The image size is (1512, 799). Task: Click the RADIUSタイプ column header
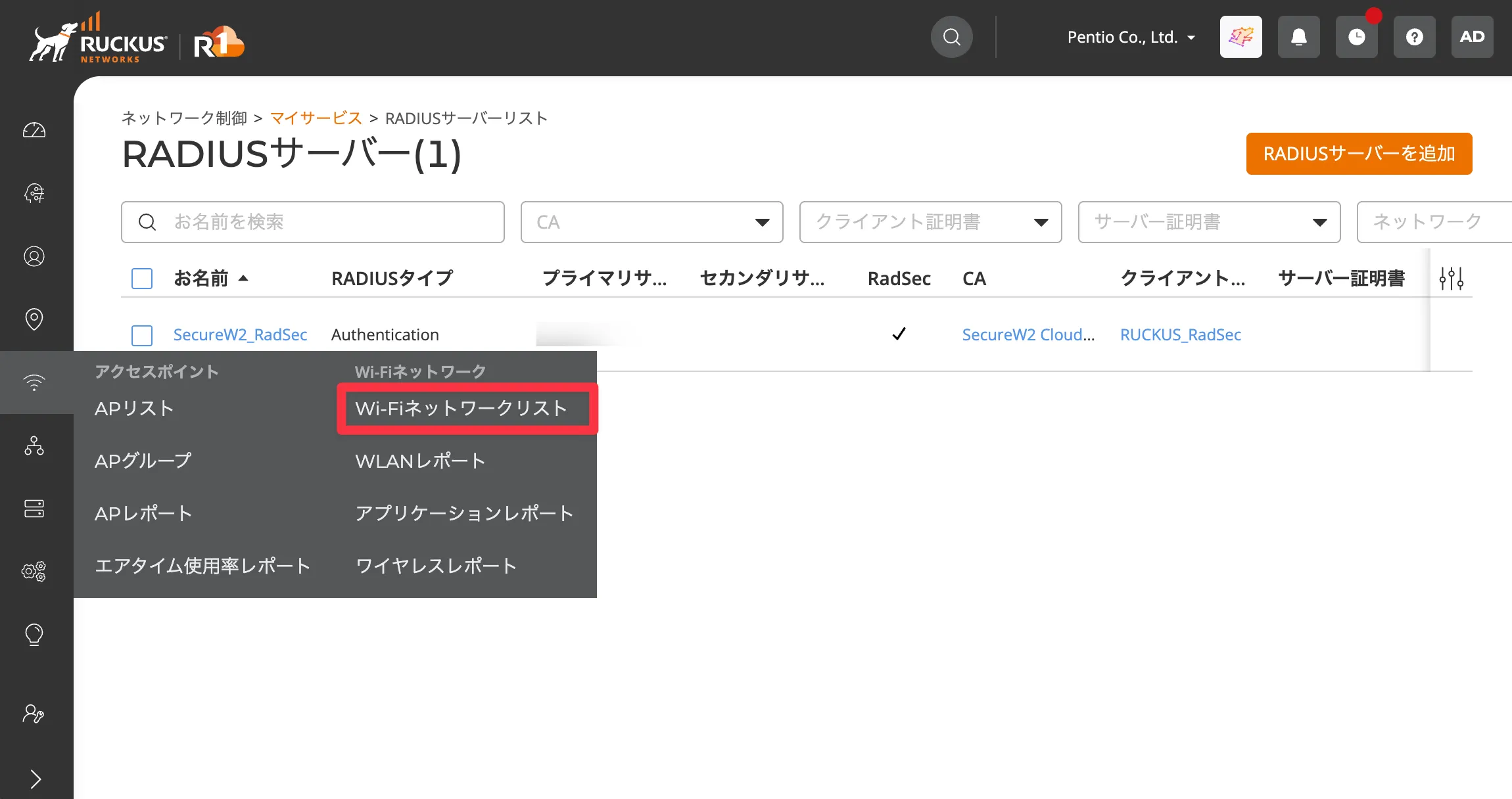click(392, 279)
